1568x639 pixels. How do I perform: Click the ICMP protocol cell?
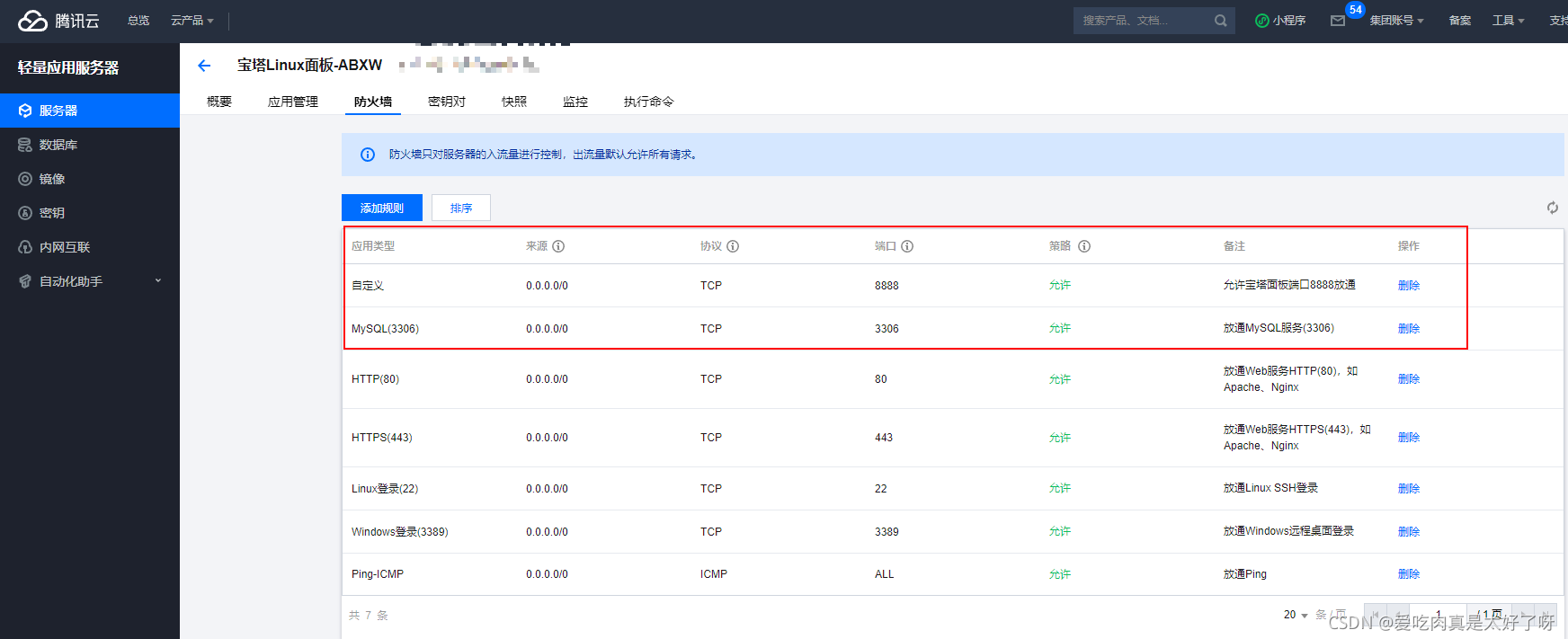(x=714, y=574)
